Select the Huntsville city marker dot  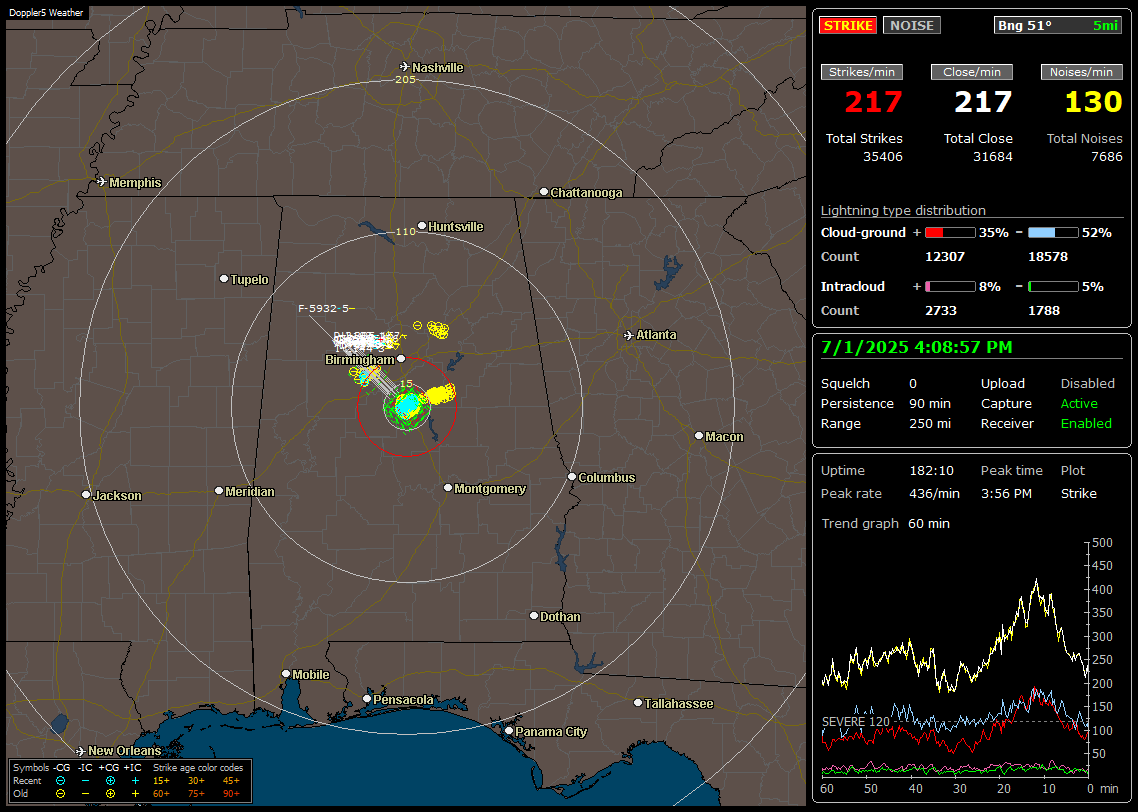422,226
